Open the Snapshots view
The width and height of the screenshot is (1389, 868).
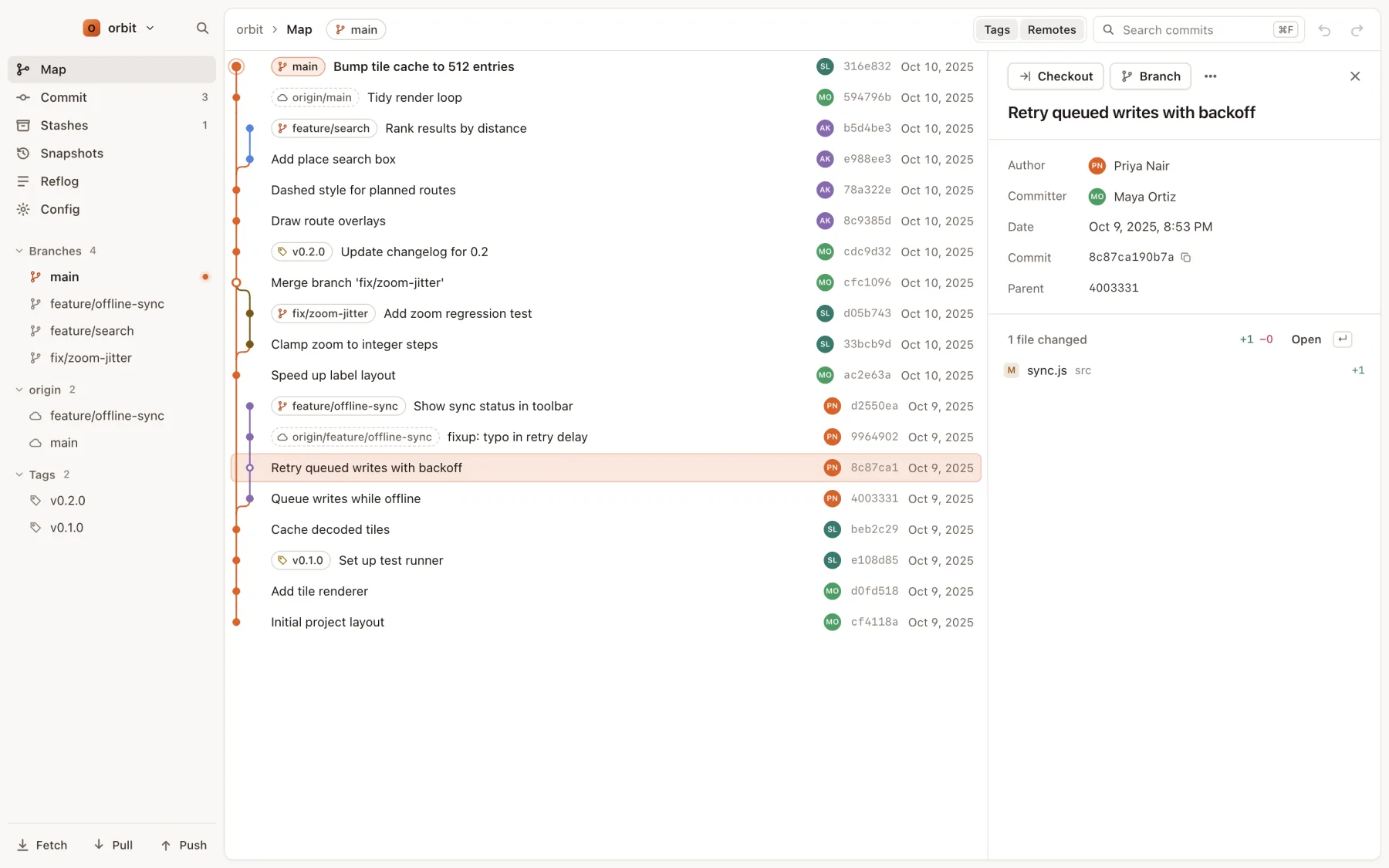112,154
